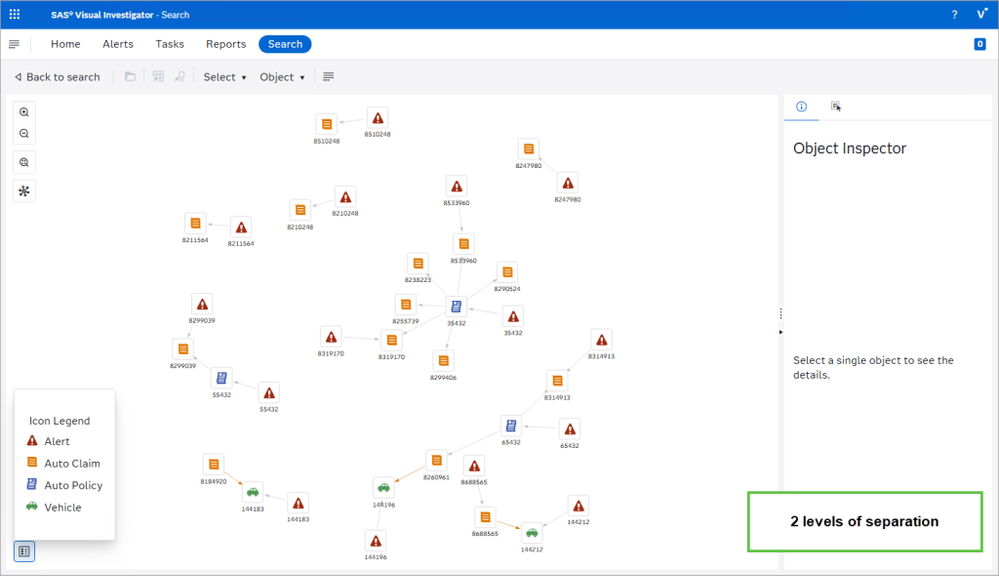Select Auto Claim node 8314913
The height and width of the screenshot is (576, 999).
pyautogui.click(x=557, y=381)
